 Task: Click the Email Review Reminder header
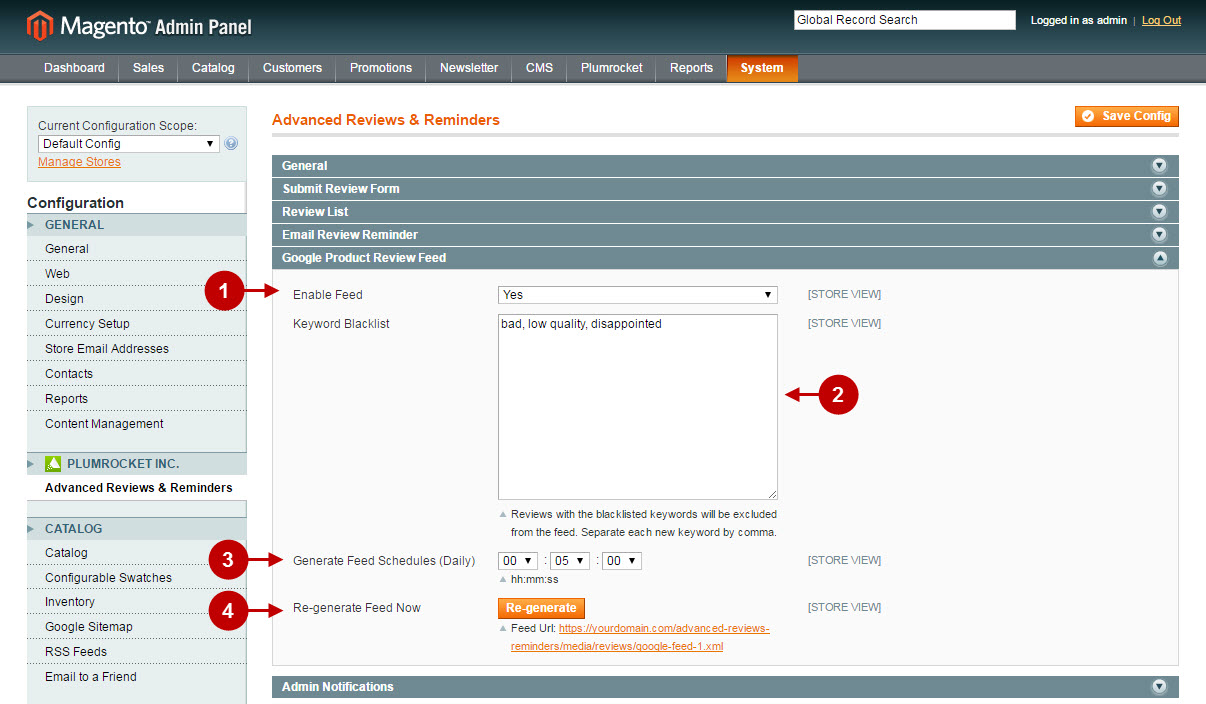(725, 235)
